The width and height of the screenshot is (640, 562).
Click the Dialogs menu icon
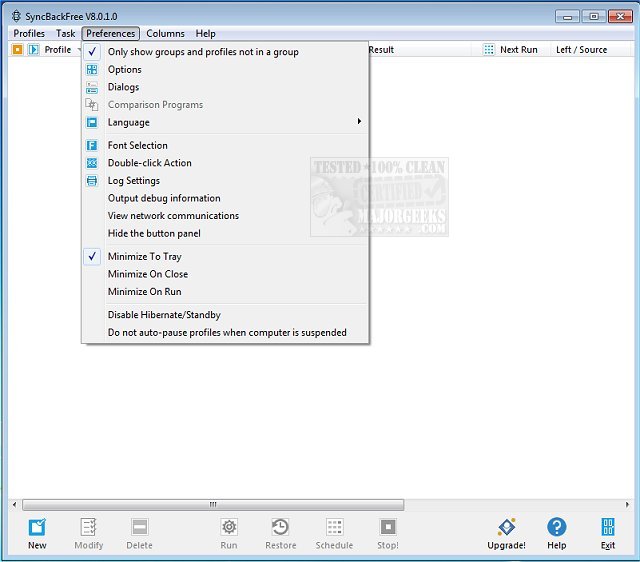(x=92, y=87)
